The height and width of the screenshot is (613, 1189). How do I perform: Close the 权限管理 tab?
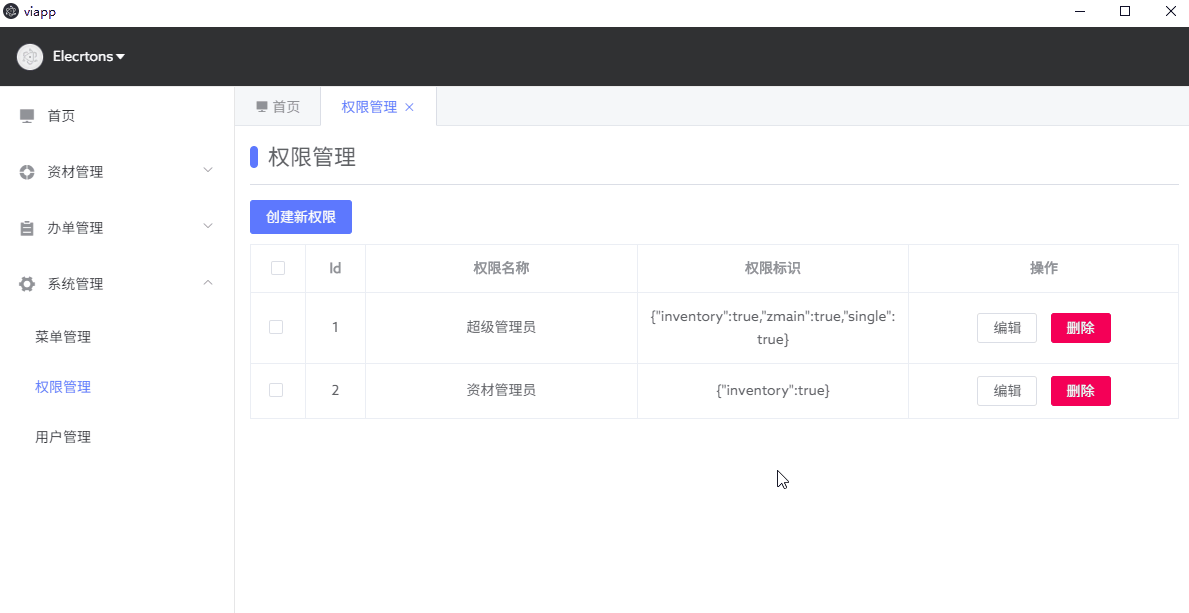point(407,106)
